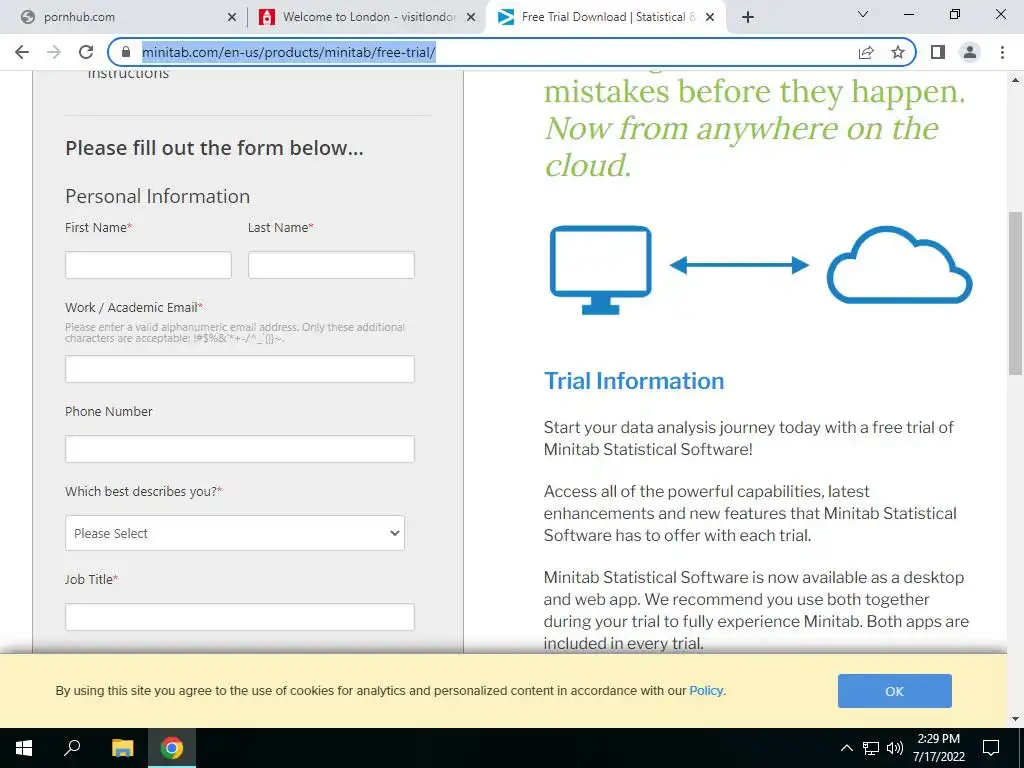Image resolution: width=1024 pixels, height=768 pixels.
Task: Reload the current page
Action: point(86,52)
